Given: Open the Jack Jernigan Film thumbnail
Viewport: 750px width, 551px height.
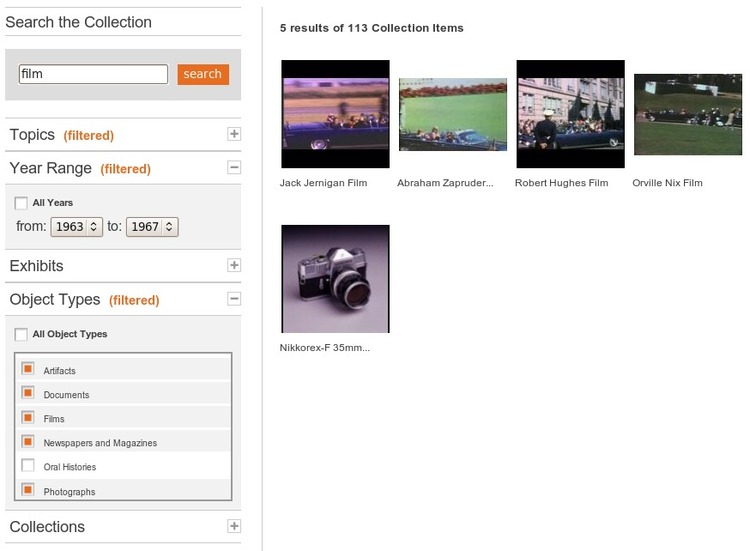Looking at the screenshot, I should tap(335, 114).
